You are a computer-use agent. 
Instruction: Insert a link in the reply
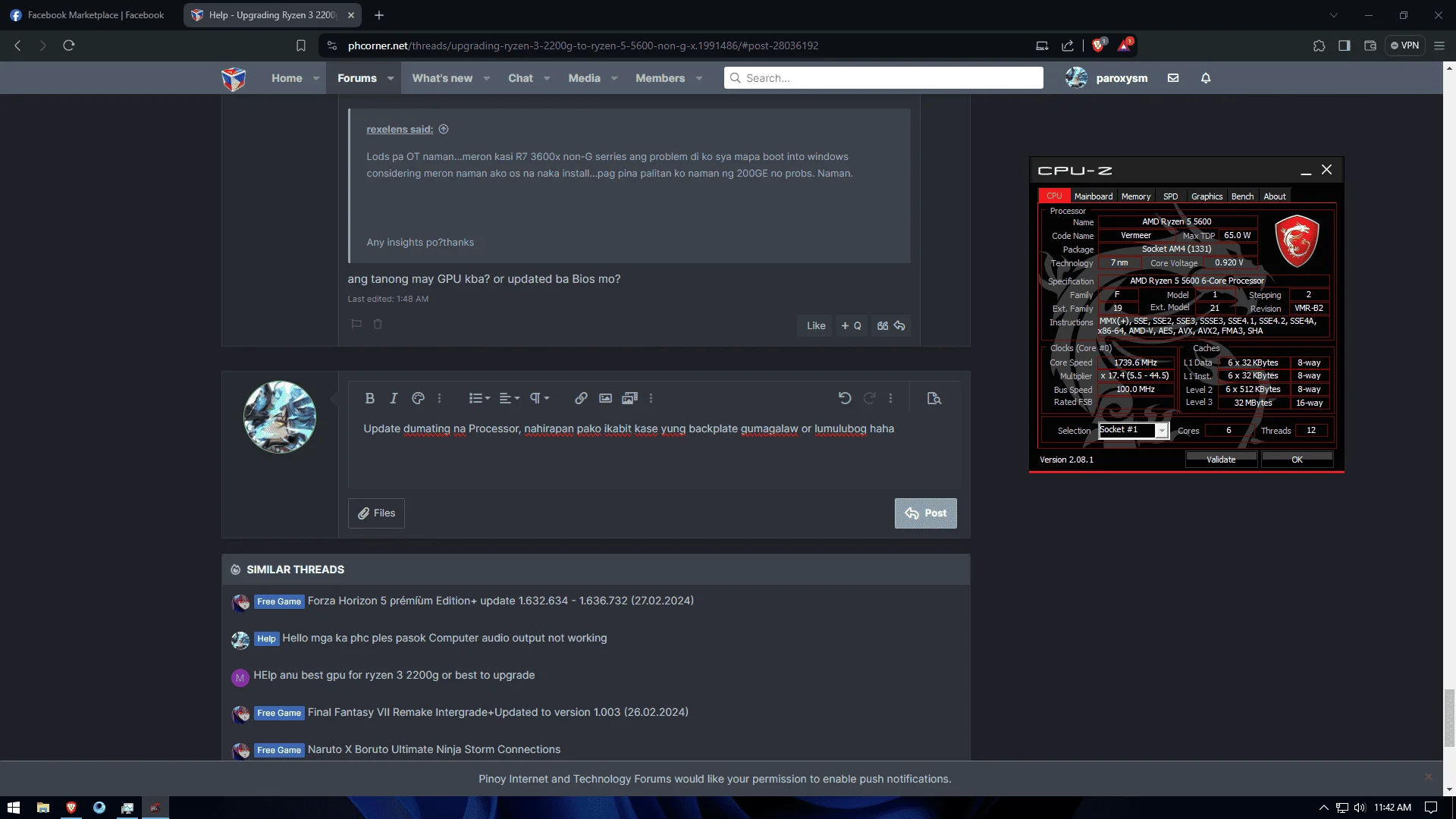(581, 398)
